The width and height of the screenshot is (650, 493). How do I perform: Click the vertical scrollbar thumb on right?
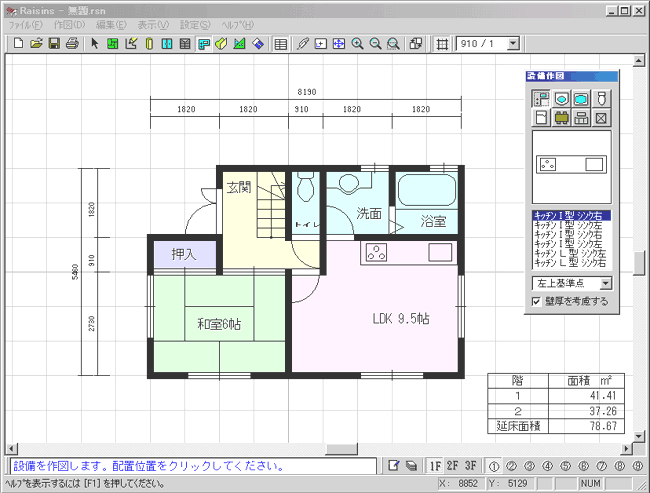tap(639, 262)
